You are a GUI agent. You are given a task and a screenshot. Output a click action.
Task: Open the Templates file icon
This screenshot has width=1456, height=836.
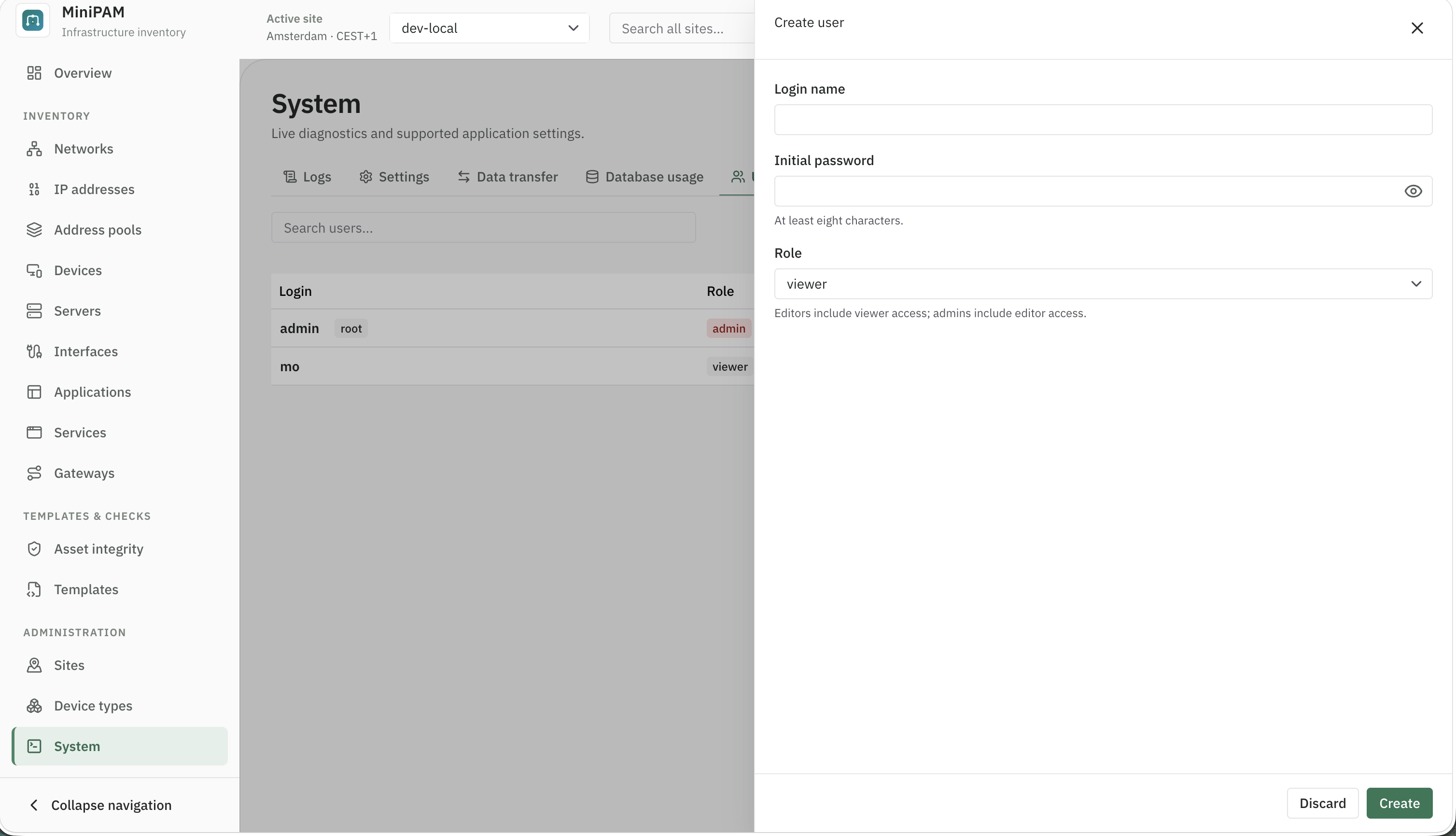[x=34, y=590]
